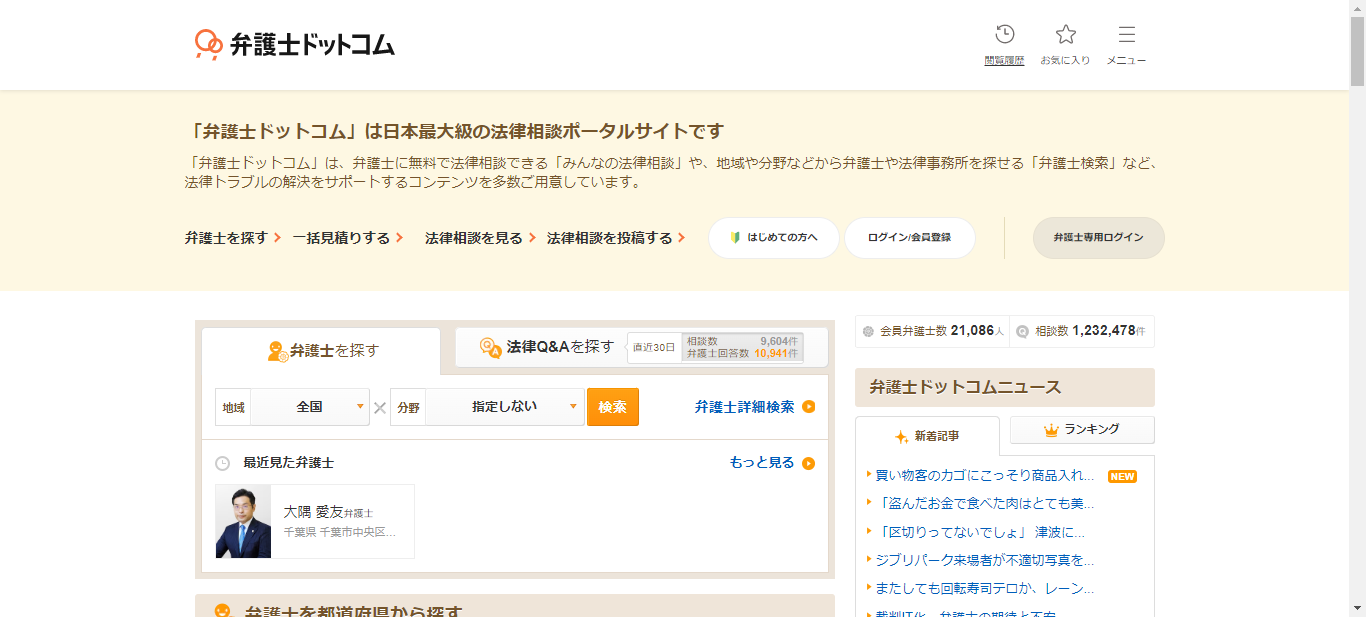Open news article 買い物客のカゴにこっそり商品入れ
The height and width of the screenshot is (617, 1366).
pos(985,476)
